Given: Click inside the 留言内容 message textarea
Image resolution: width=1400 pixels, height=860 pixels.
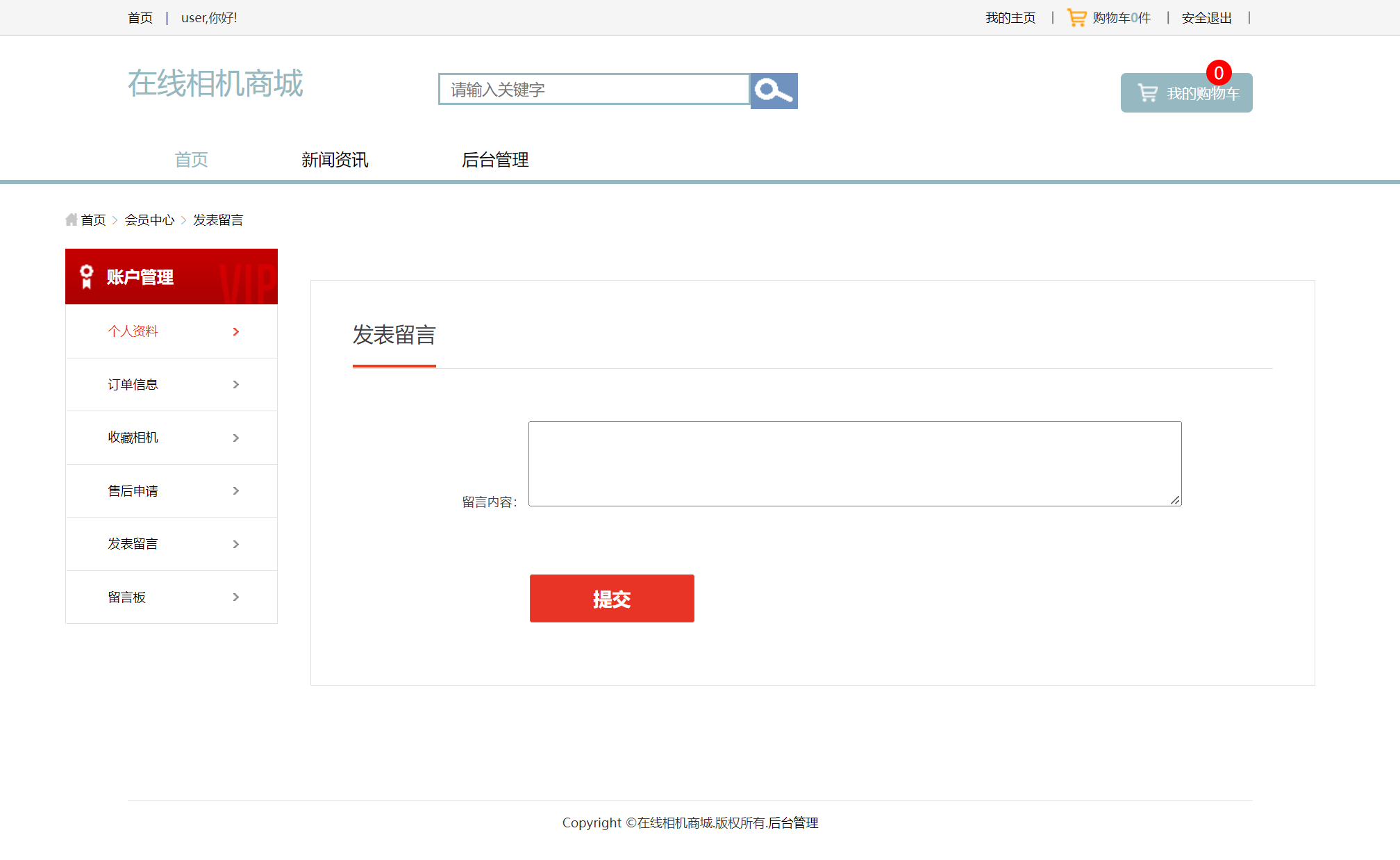Looking at the screenshot, I should pos(854,463).
